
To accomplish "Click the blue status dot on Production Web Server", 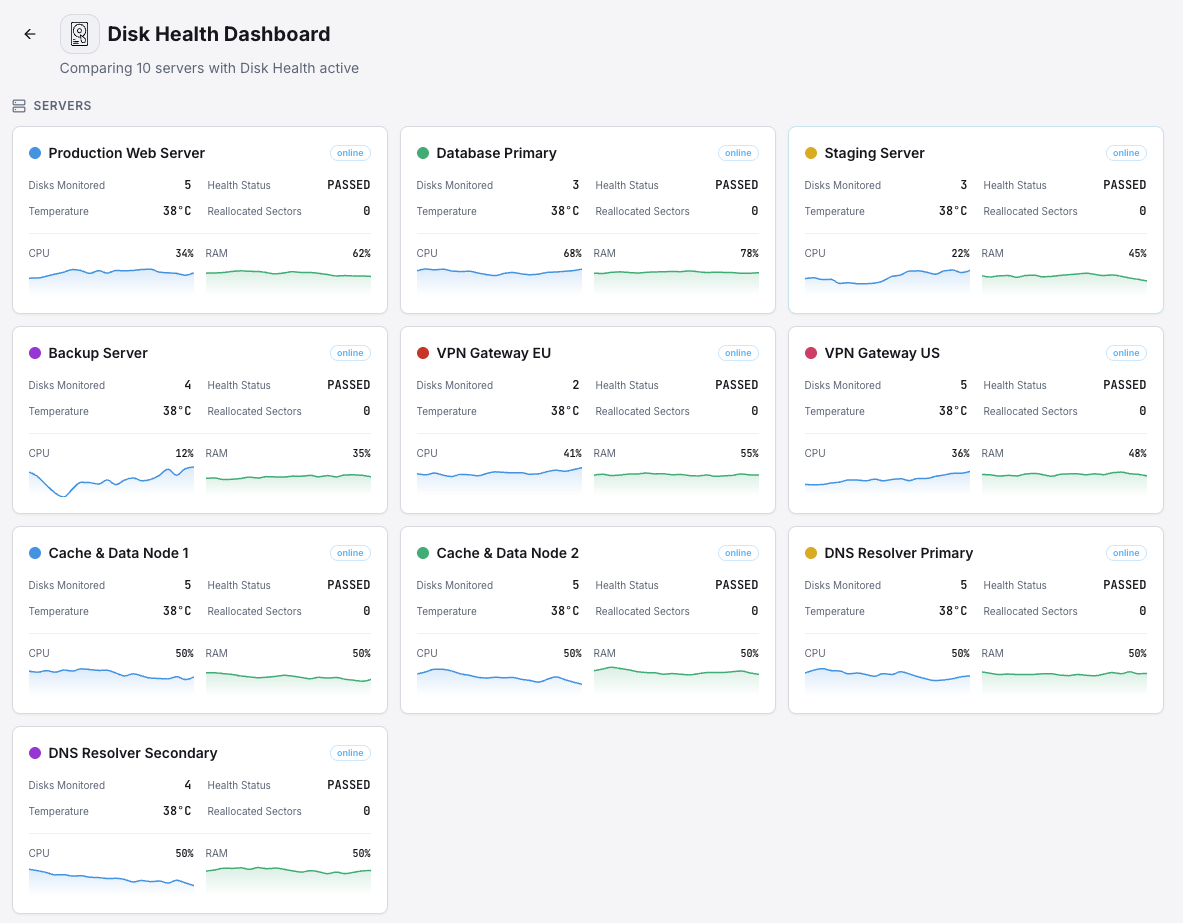I will pyautogui.click(x=37, y=152).
